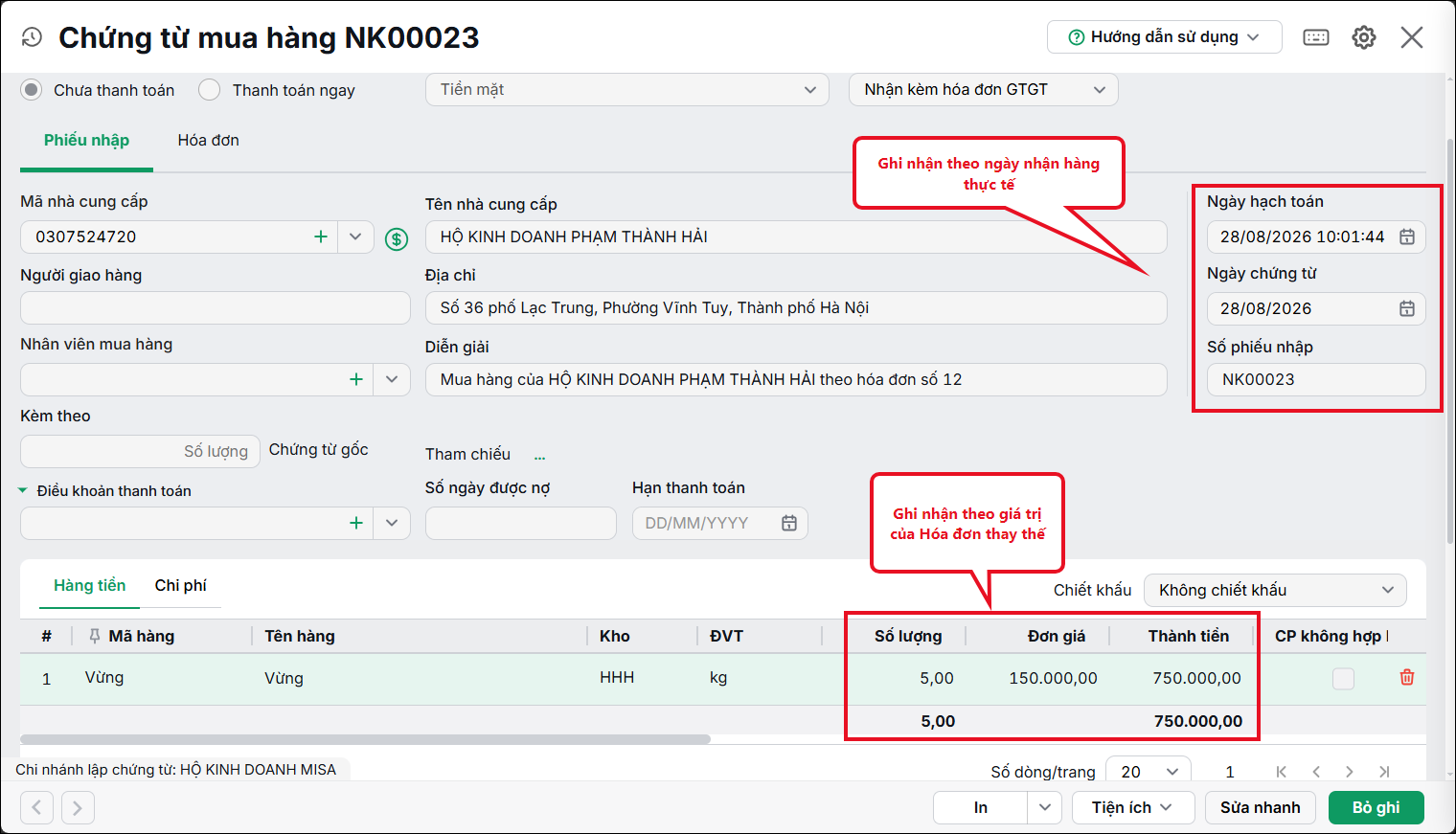Open the Nhận kèm hóa đơn GTGT dropdown
Image resolution: width=1456 pixels, height=834 pixels.
(x=984, y=89)
